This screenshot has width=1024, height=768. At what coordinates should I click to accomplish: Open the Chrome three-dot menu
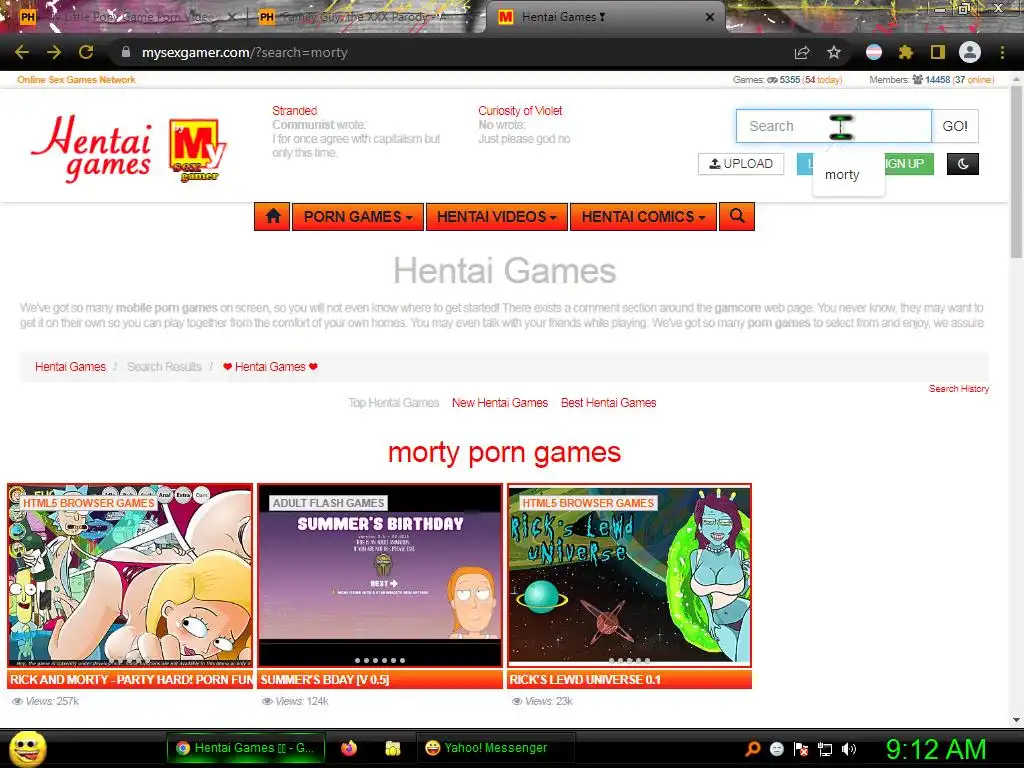[x=1002, y=52]
